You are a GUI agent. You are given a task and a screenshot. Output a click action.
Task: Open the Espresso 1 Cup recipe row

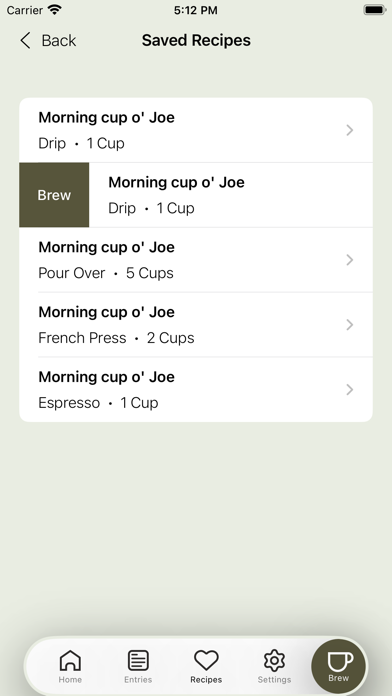[x=196, y=389]
